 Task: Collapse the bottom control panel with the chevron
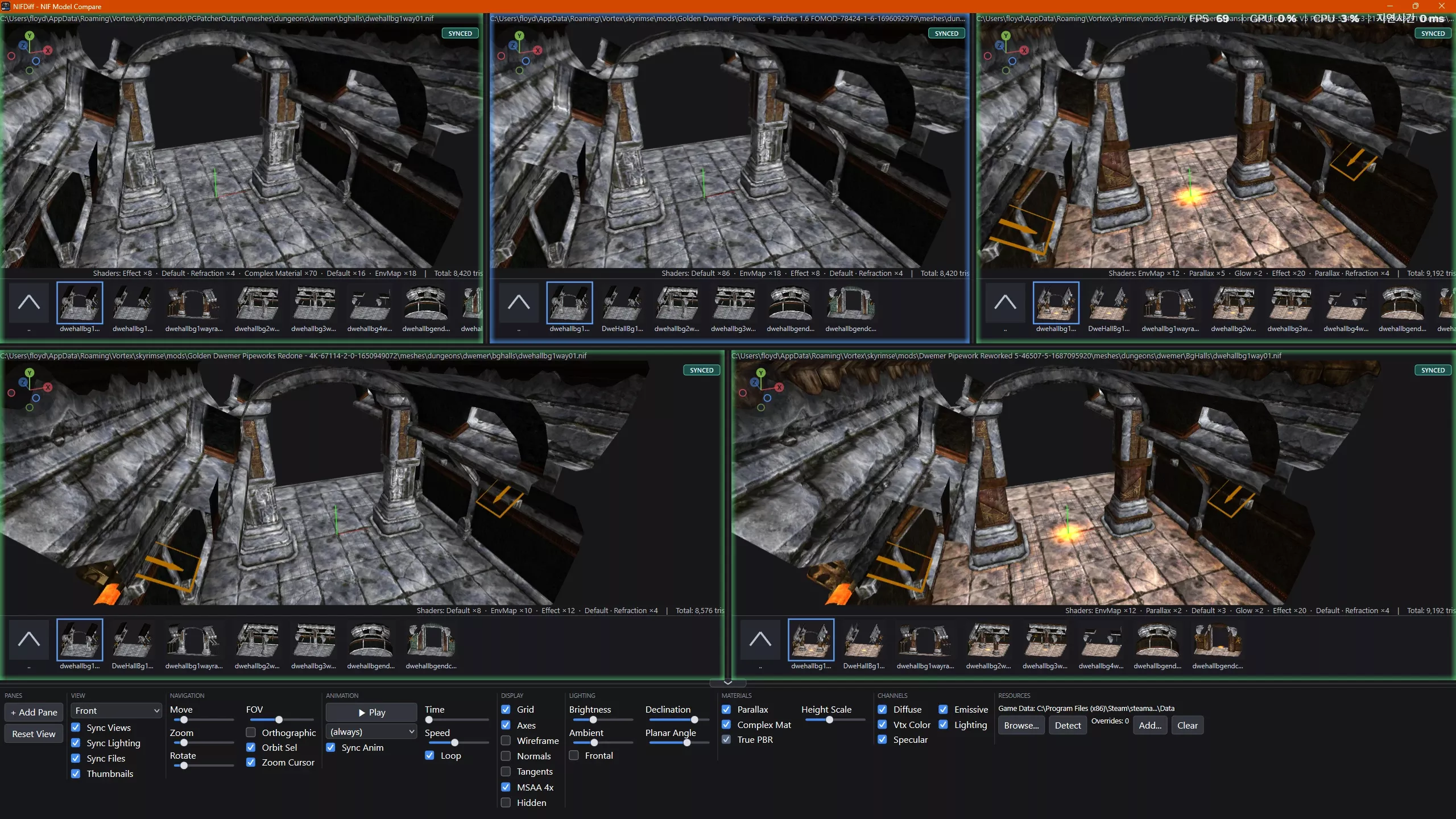click(727, 682)
